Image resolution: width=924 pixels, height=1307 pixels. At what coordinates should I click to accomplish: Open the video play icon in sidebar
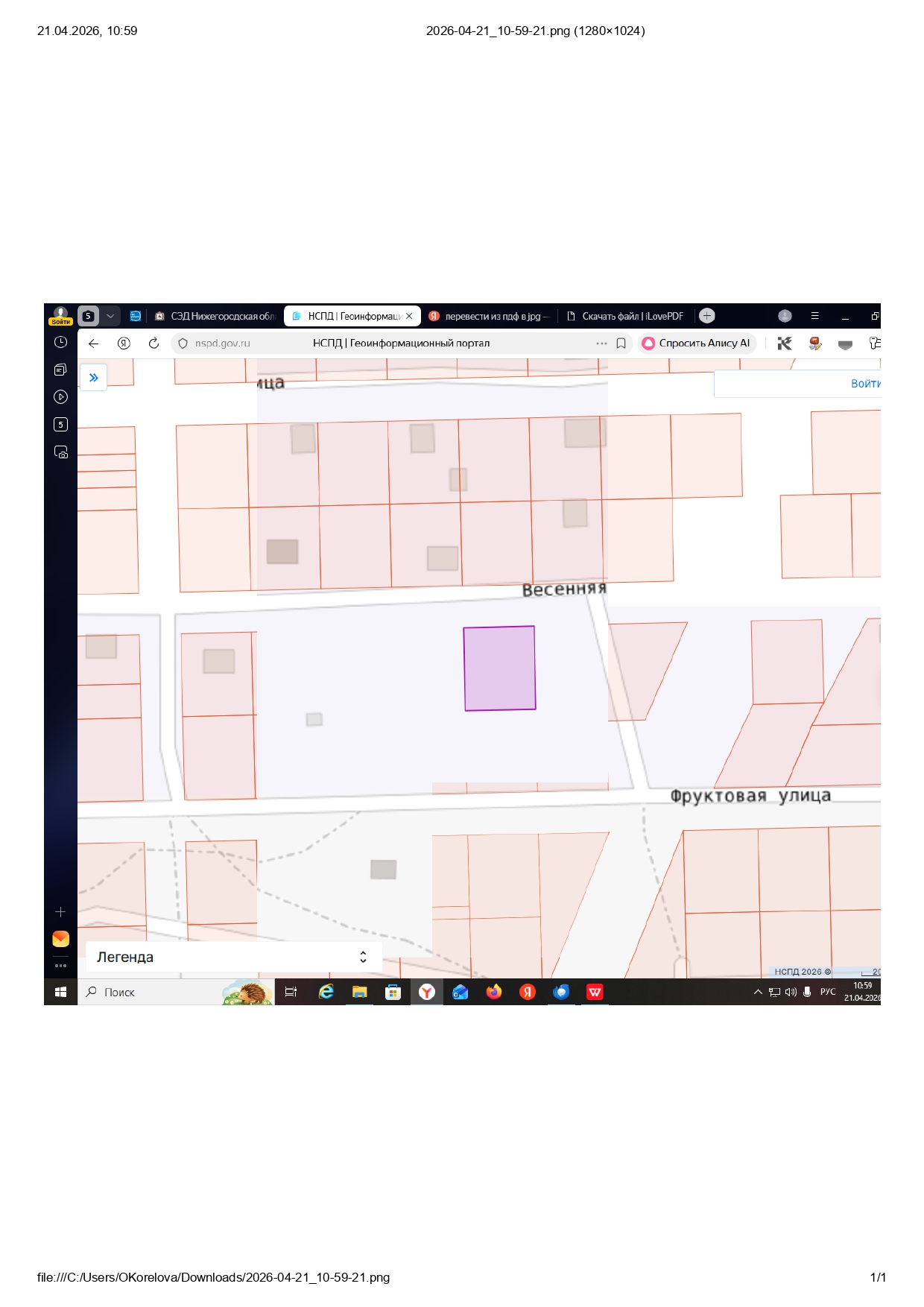[x=61, y=397]
